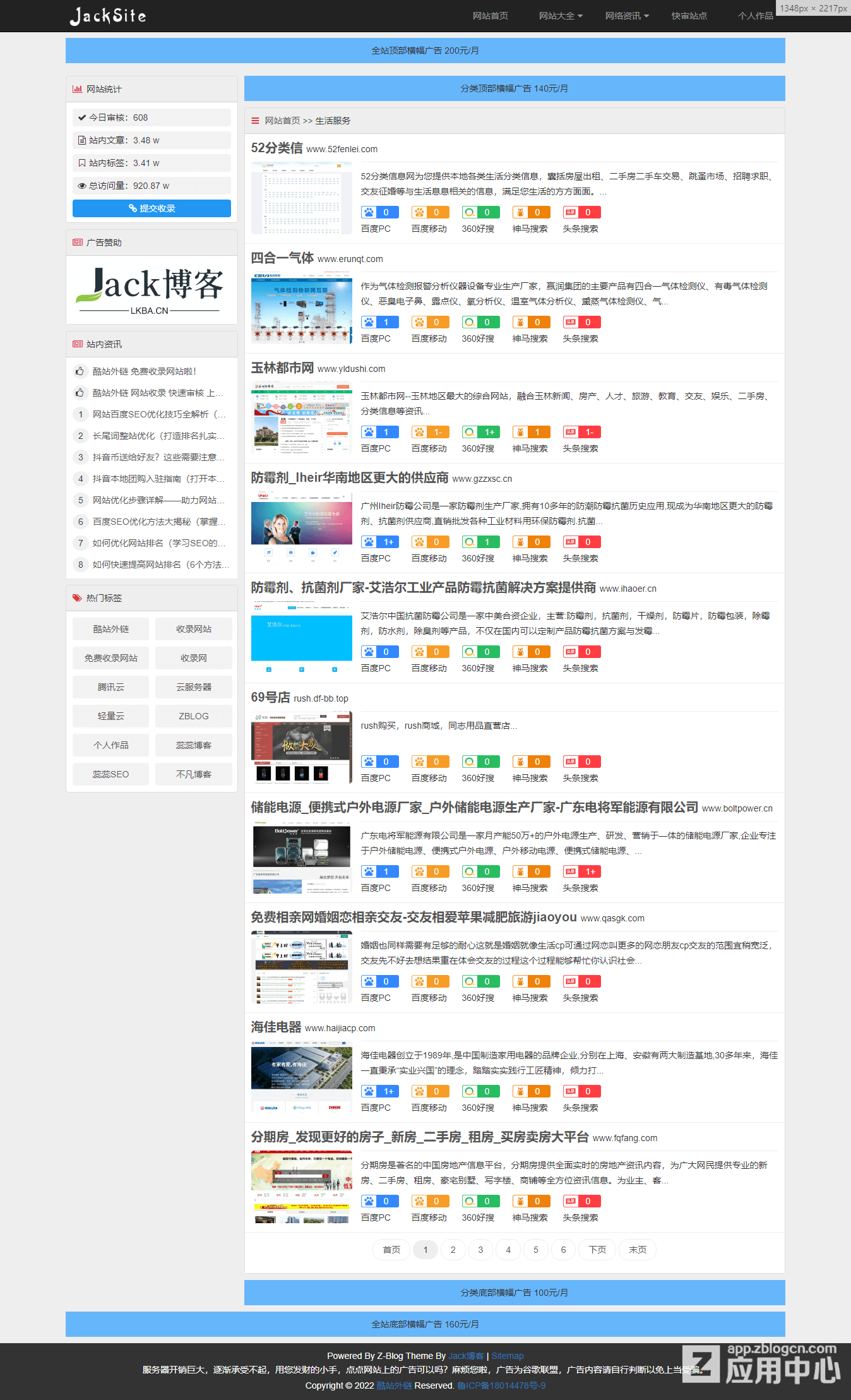Viewport: 851px width, 1400px height.
Task: Click the 头条搜索 icon for 玉林都市网
Action: 571,432
